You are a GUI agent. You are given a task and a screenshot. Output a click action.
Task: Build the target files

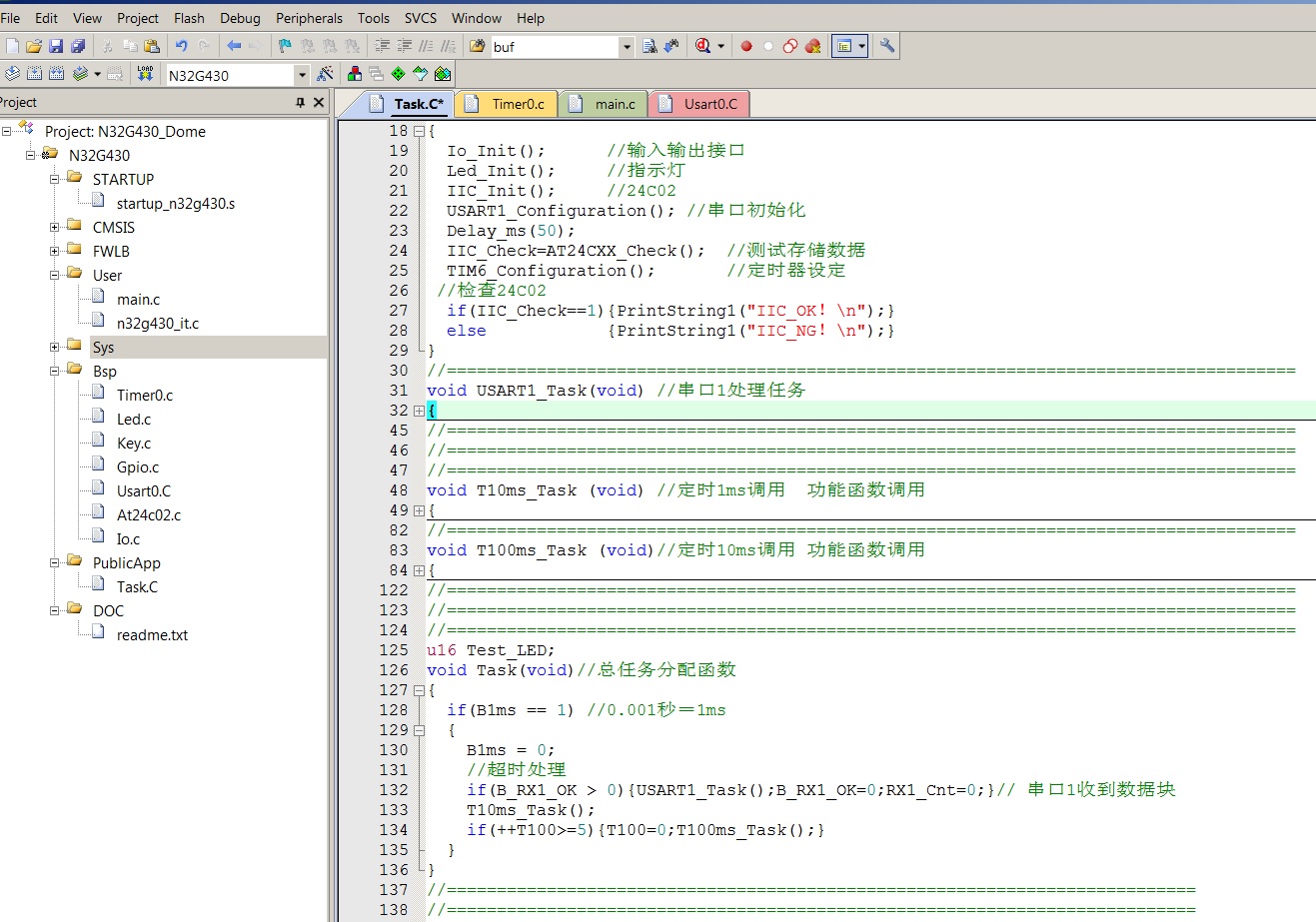coord(34,74)
